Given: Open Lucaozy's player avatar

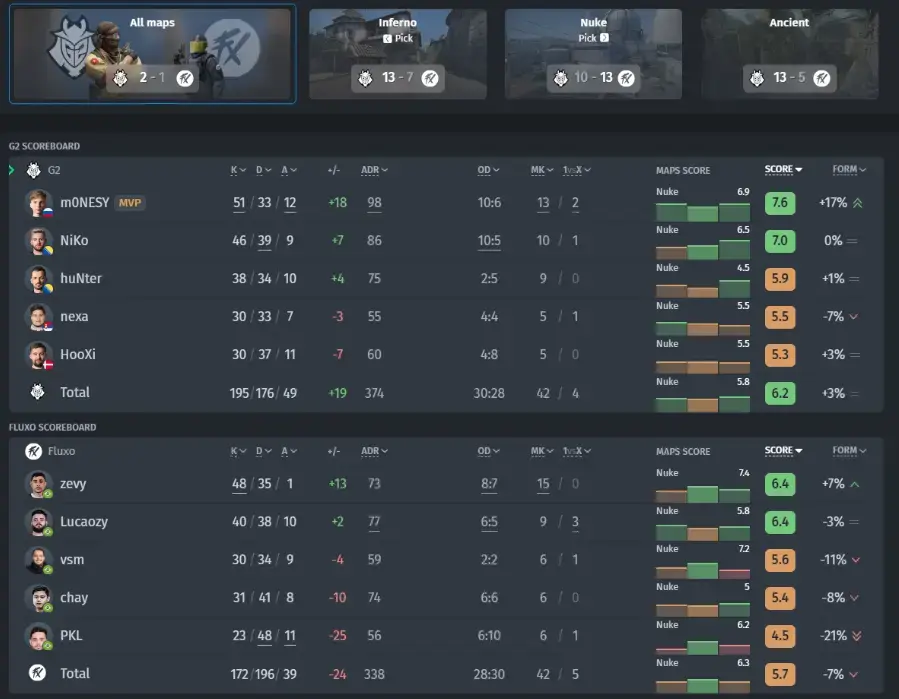Looking at the screenshot, I should click(38, 522).
